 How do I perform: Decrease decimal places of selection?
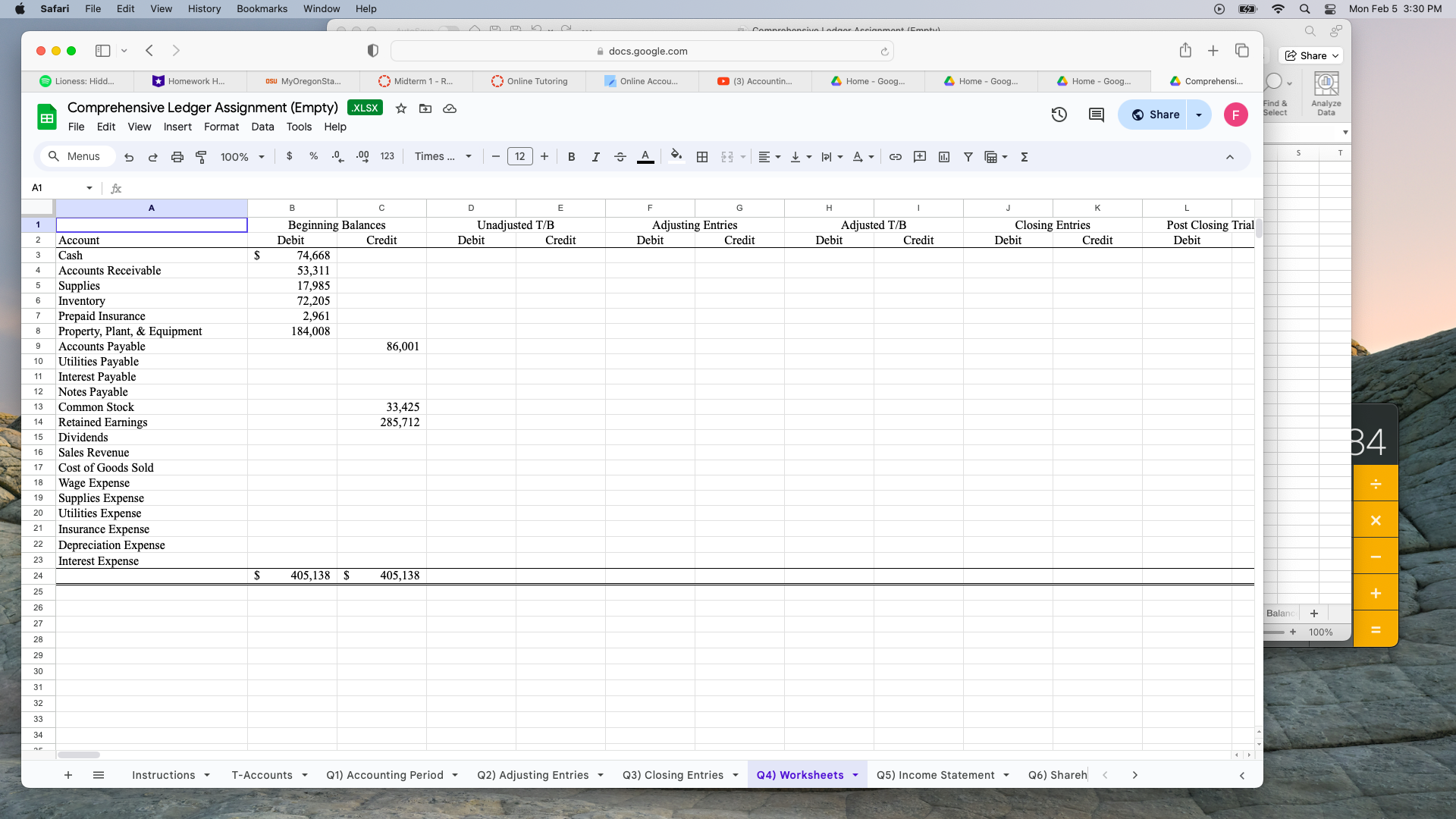338,156
